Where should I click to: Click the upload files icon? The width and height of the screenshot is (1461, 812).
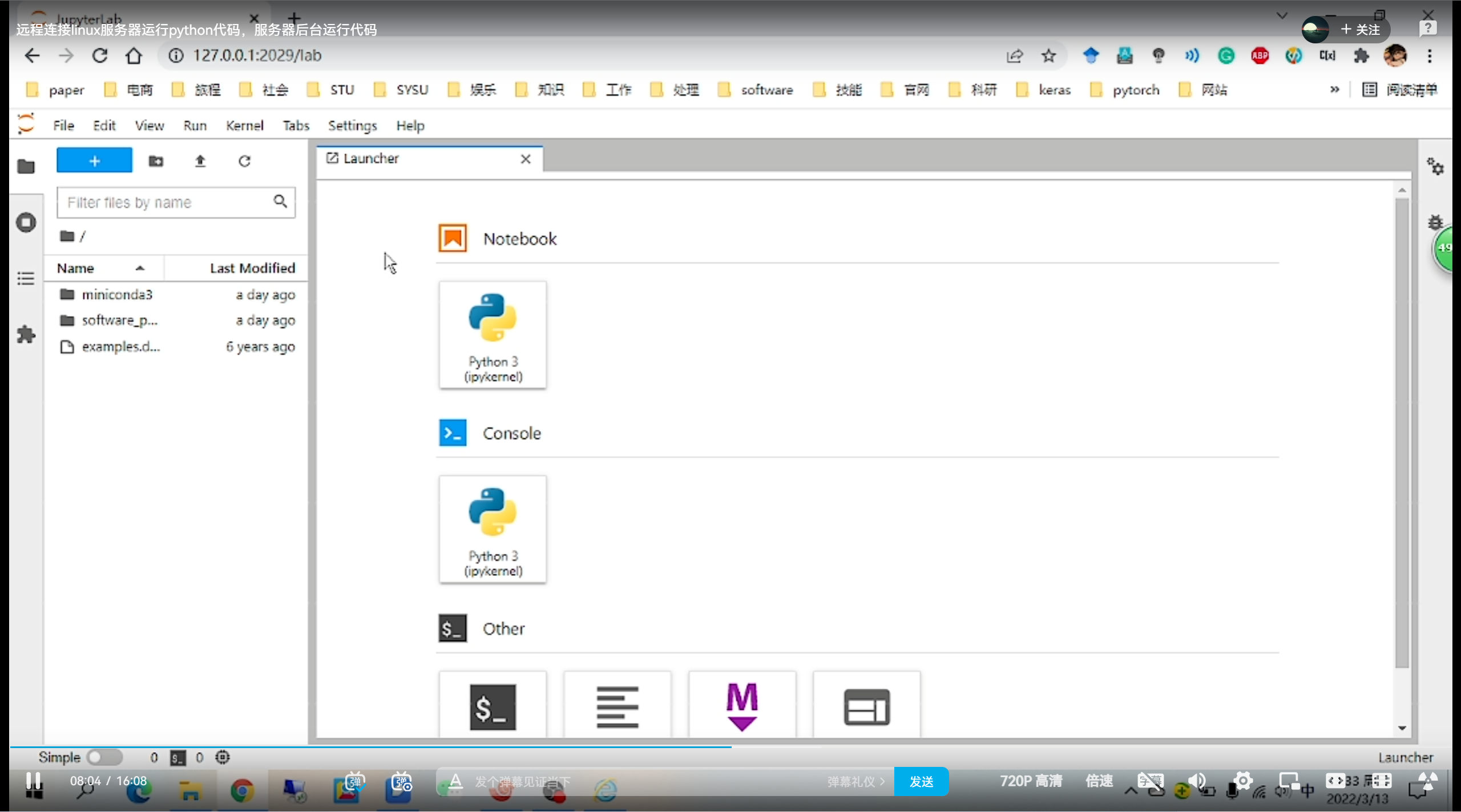(x=200, y=161)
